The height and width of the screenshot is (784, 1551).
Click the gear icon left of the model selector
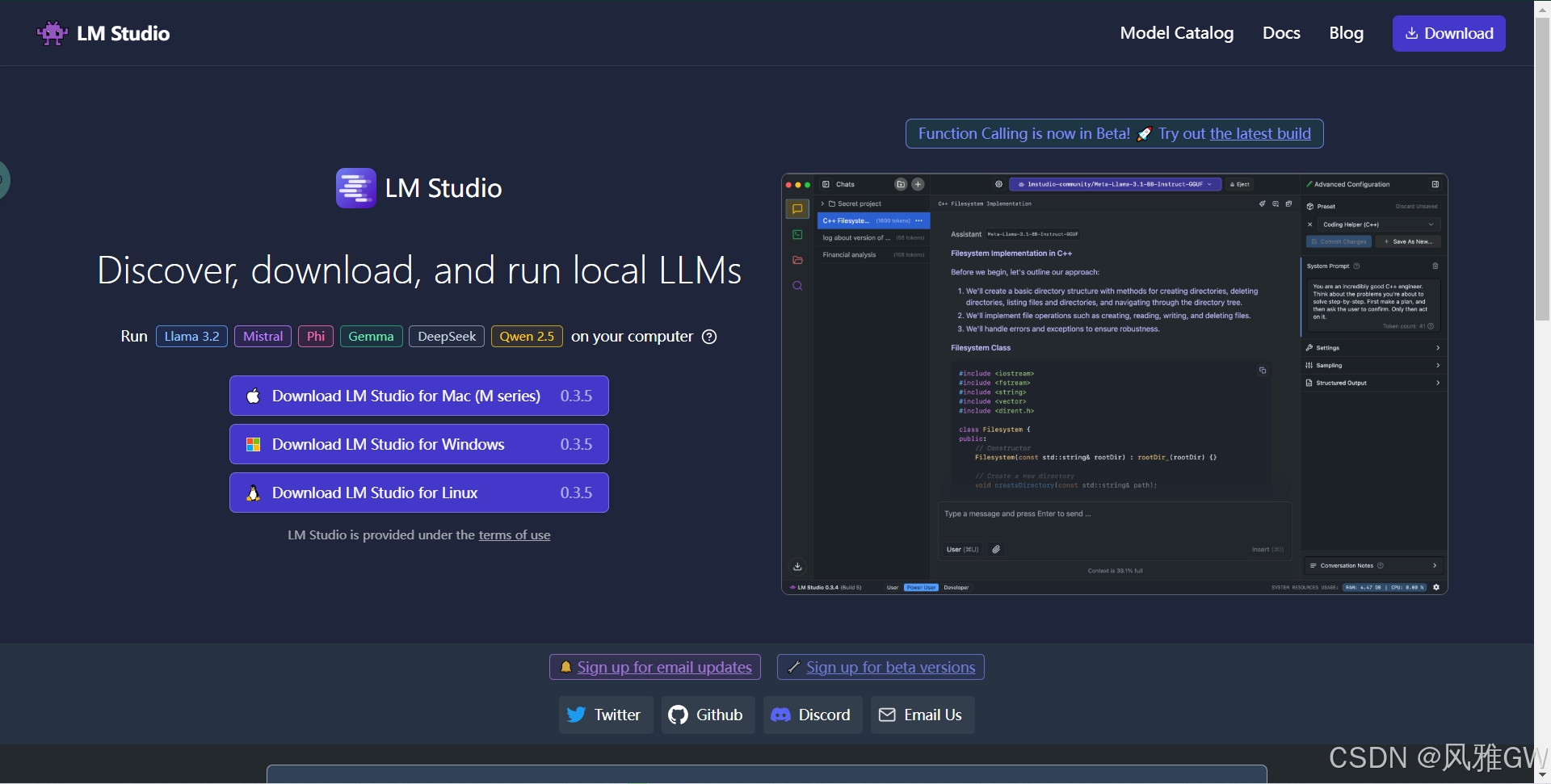[998, 184]
